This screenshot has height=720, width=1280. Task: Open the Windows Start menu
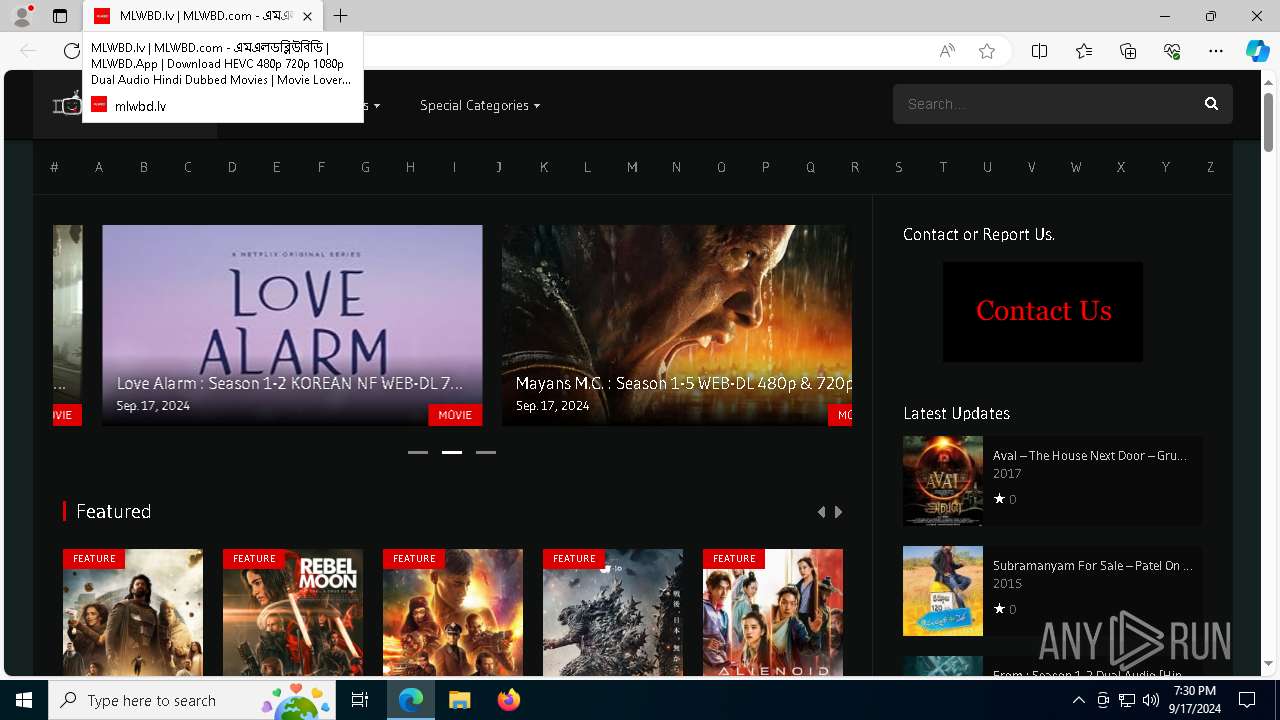click(x=24, y=700)
